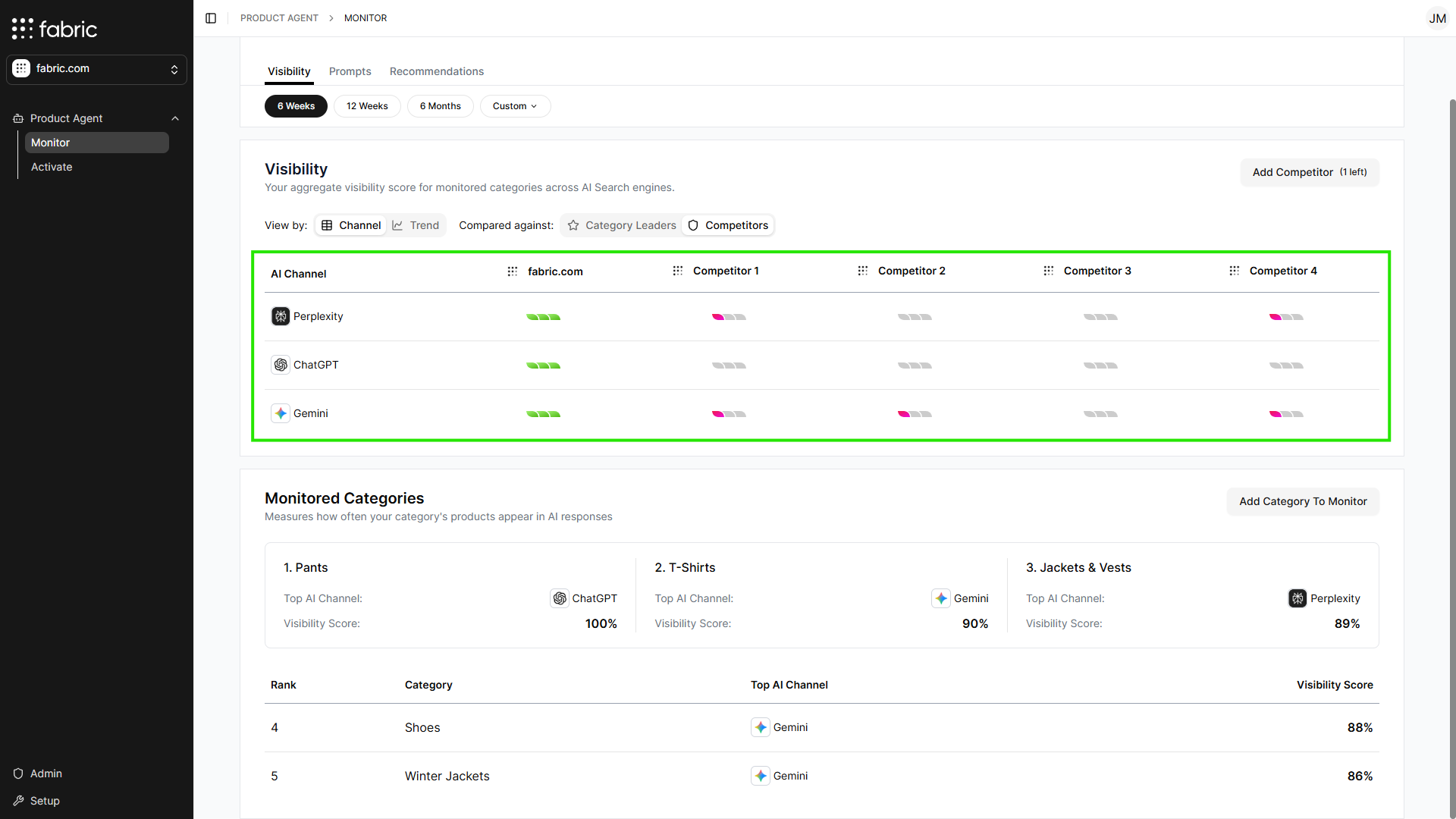Collapse the Product Agent section
Screen dimensions: 1456x819
[175, 118]
